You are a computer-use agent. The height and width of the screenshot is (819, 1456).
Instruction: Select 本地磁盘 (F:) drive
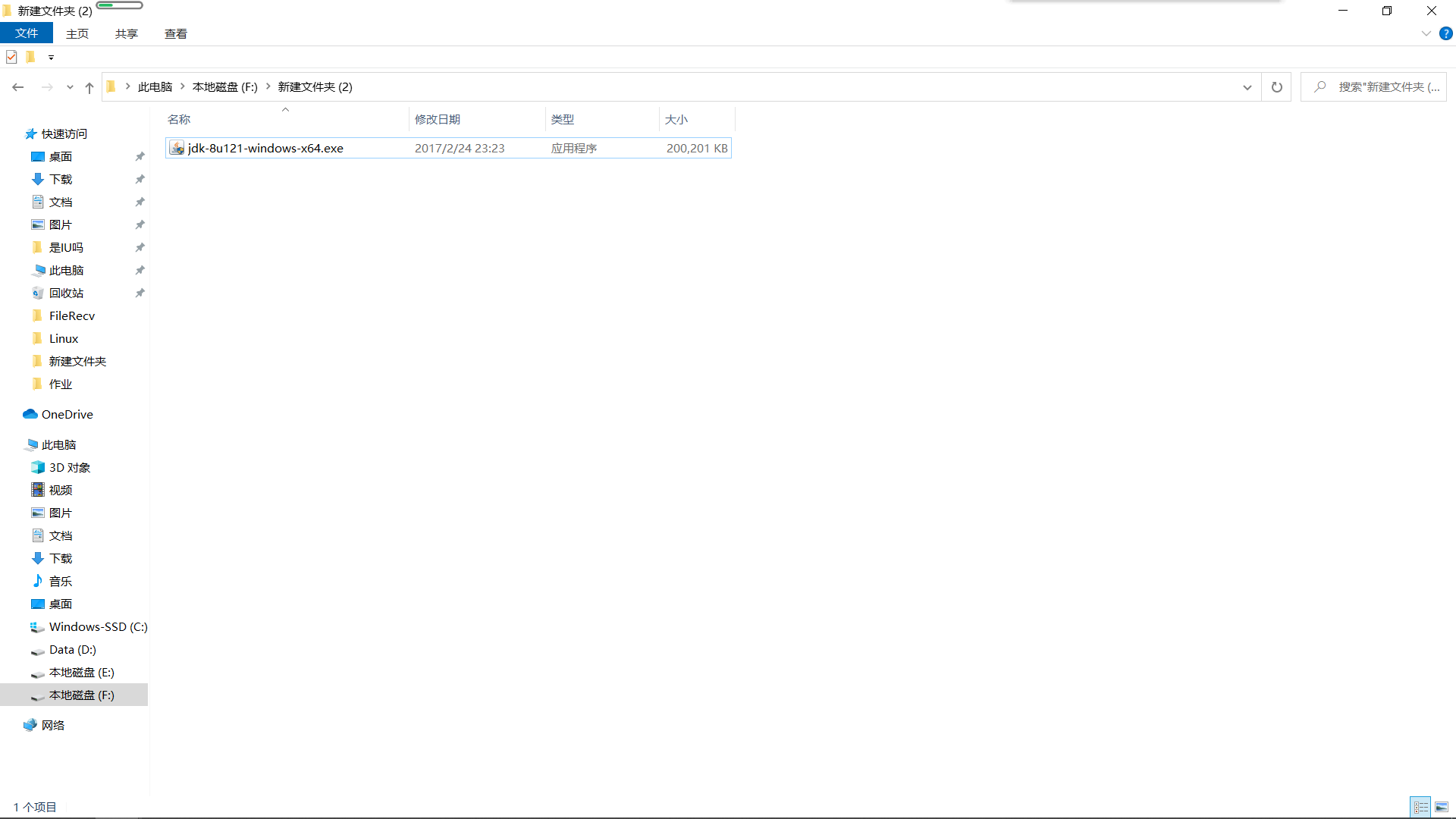(74, 695)
